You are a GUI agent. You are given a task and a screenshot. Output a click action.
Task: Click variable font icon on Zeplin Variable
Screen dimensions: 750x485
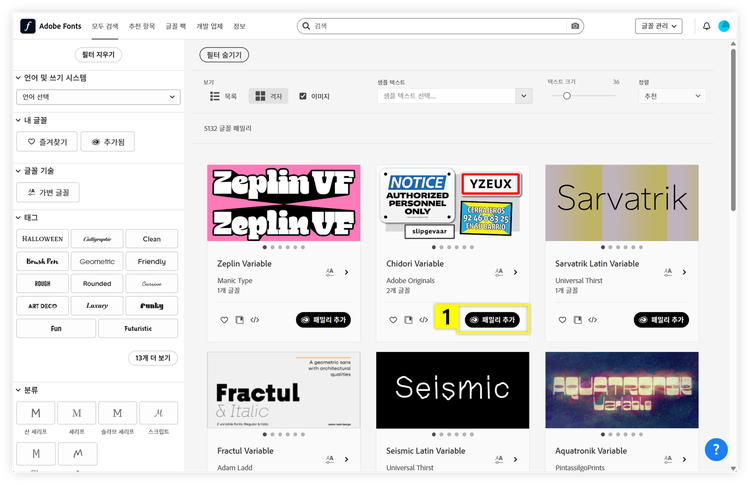coord(330,272)
